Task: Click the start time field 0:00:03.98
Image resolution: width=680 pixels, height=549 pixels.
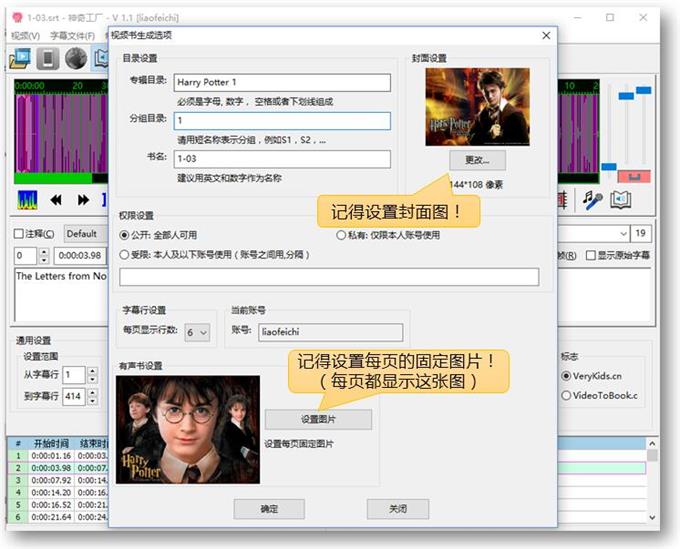Action: 80,255
